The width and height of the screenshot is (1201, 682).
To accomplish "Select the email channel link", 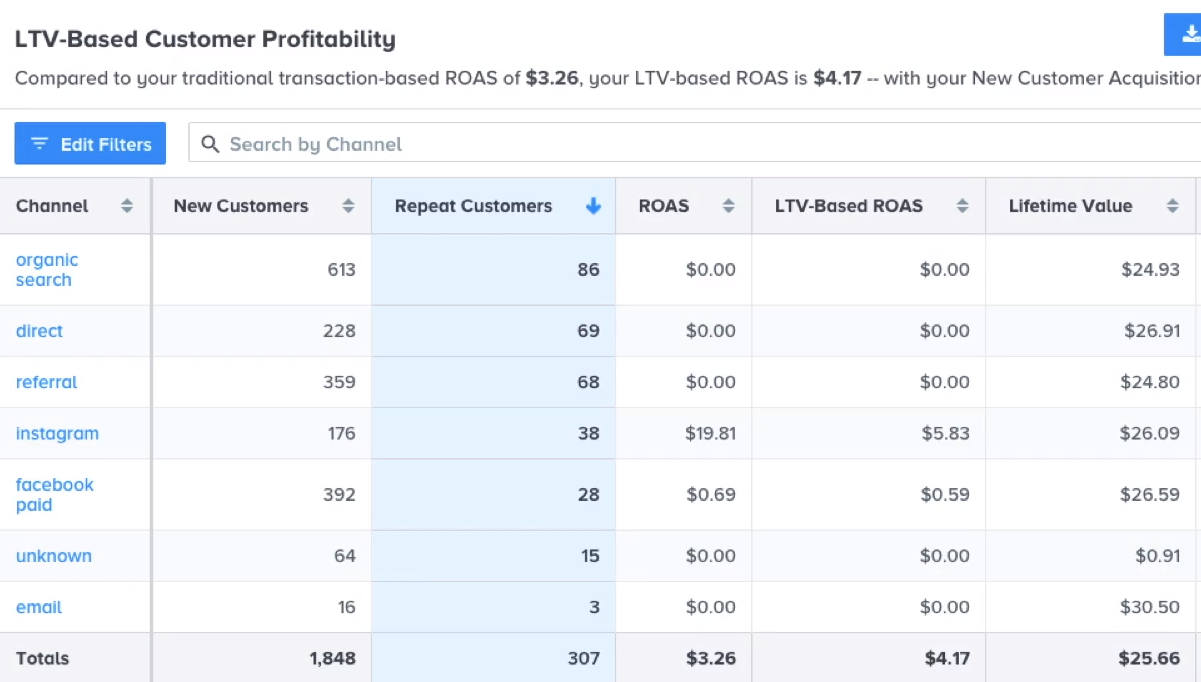I will [39, 607].
